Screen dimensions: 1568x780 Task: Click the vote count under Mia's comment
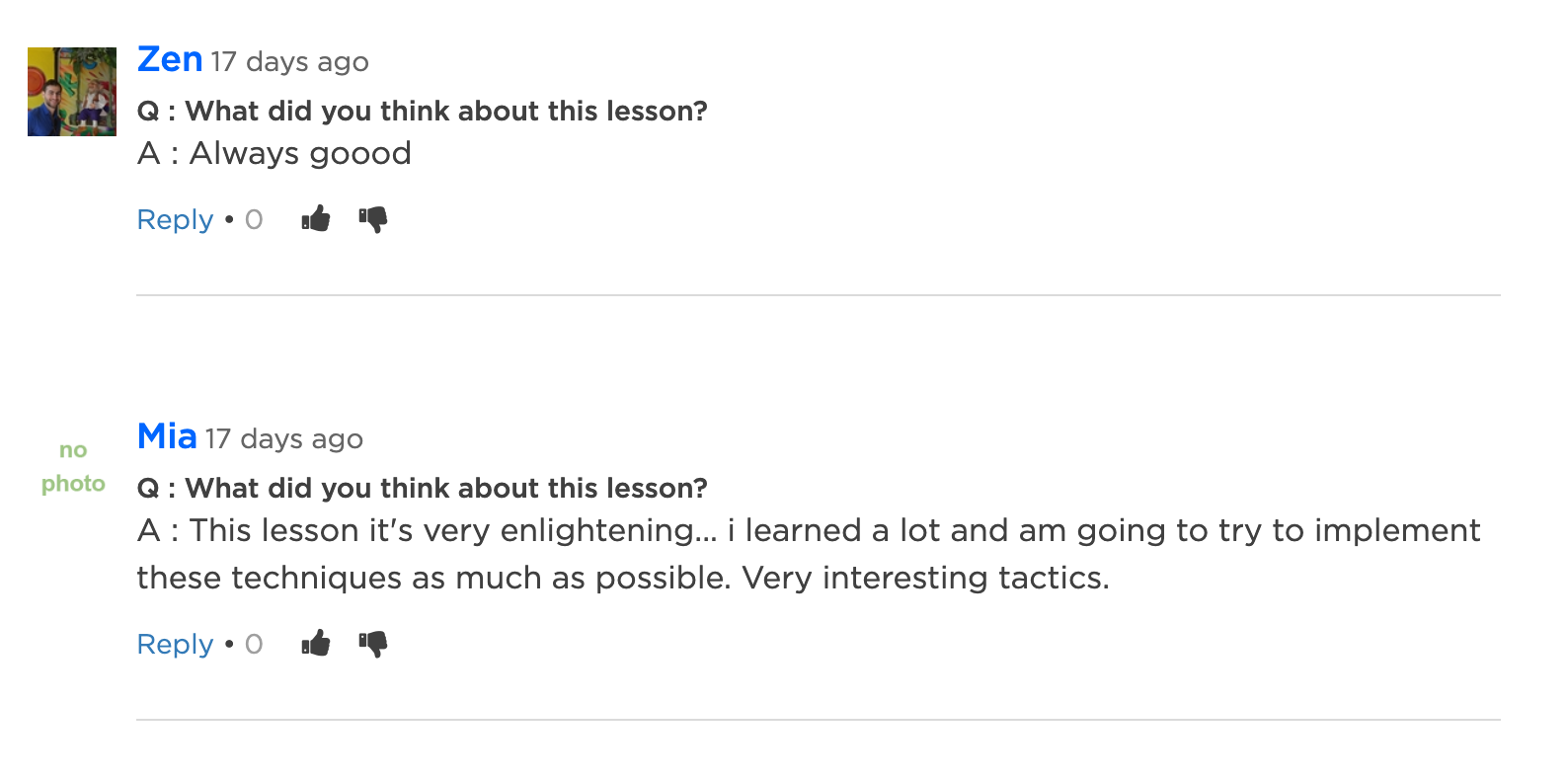(x=254, y=644)
